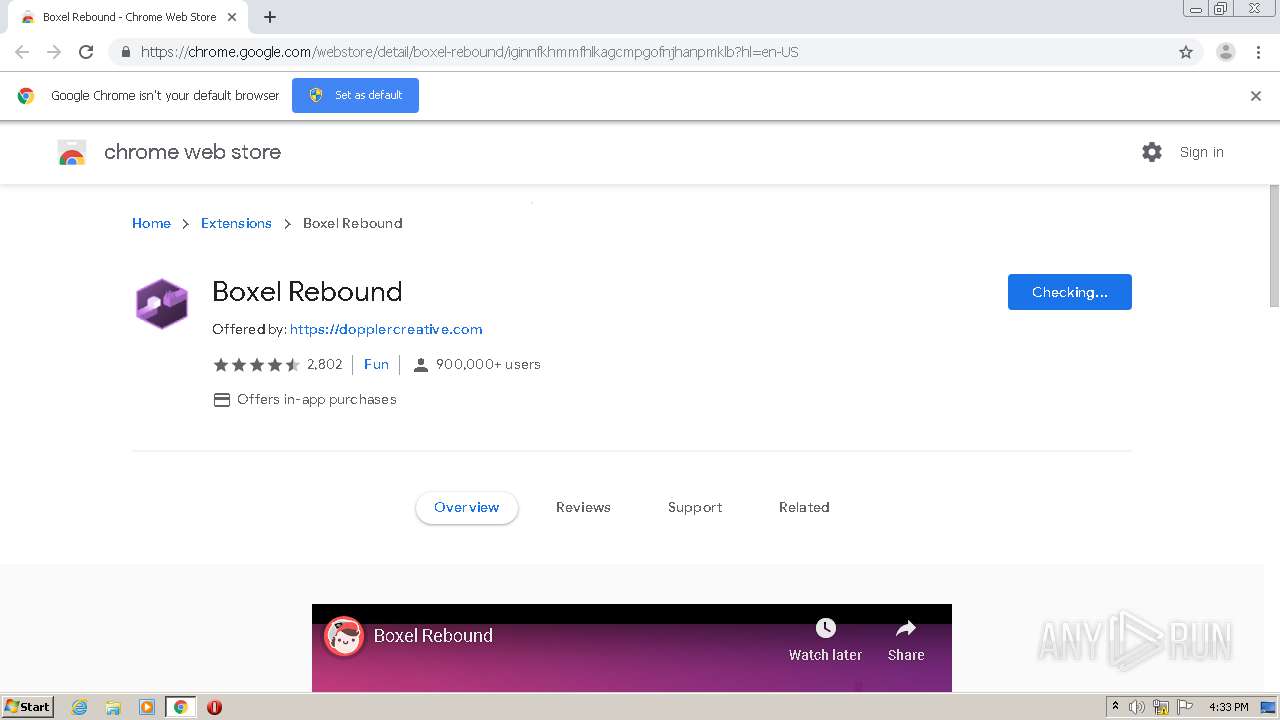Click the Checking... install button
The height and width of the screenshot is (720, 1280).
tap(1070, 292)
